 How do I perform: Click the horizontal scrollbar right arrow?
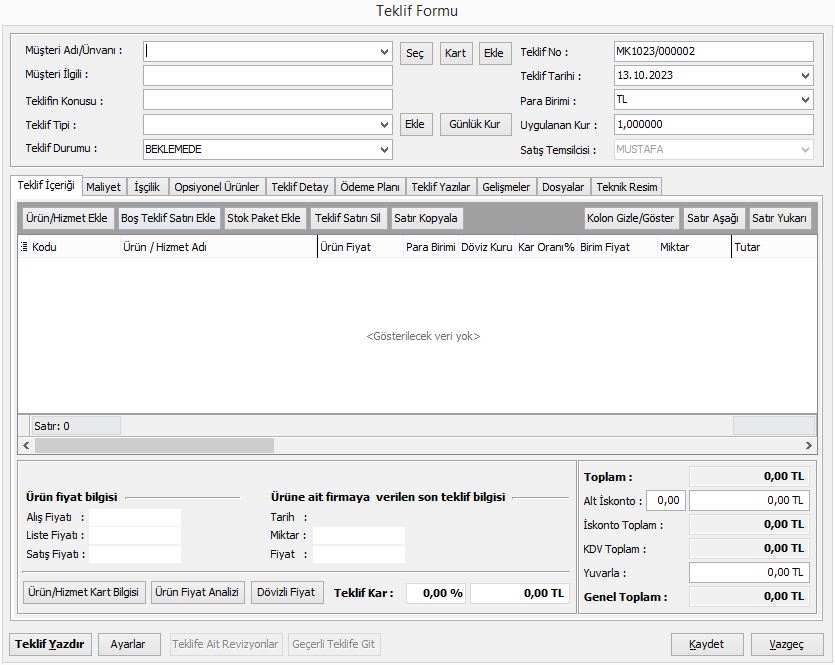point(810,445)
